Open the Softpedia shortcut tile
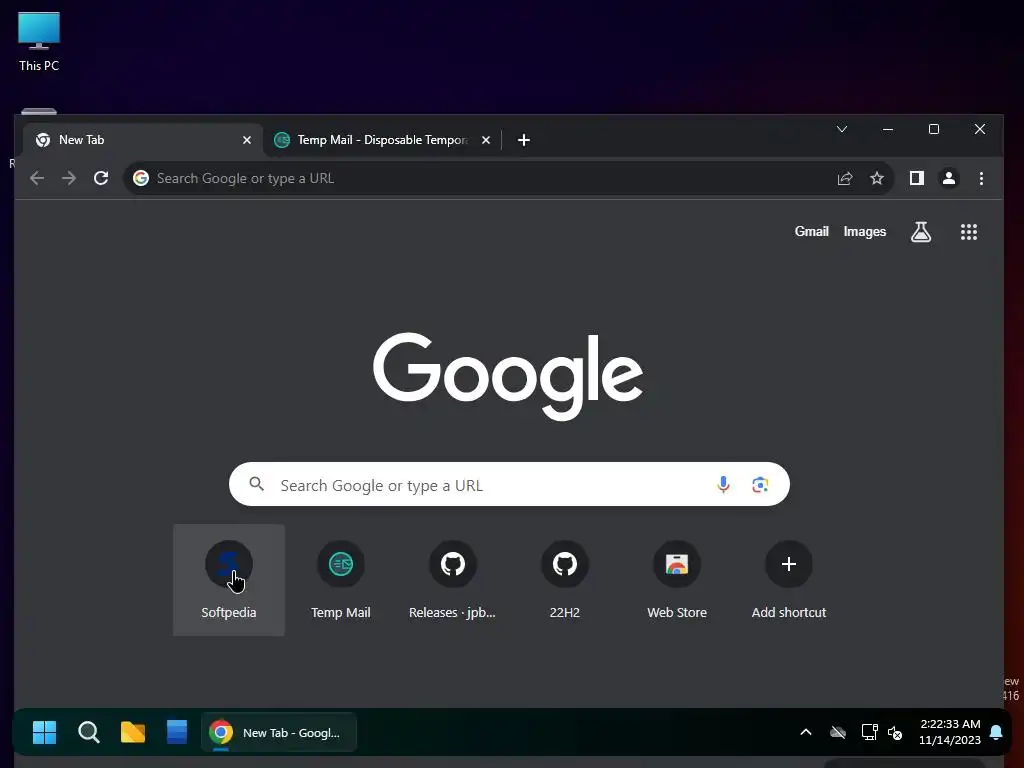The width and height of the screenshot is (1024, 768). [229, 579]
